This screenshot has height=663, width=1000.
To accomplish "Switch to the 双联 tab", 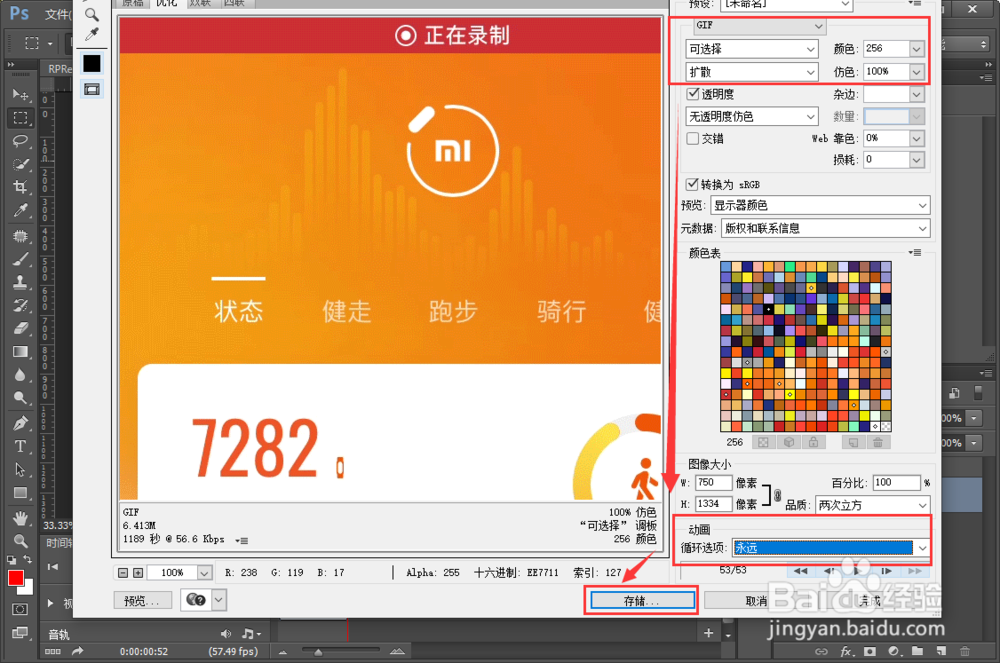I will coord(201,3).
